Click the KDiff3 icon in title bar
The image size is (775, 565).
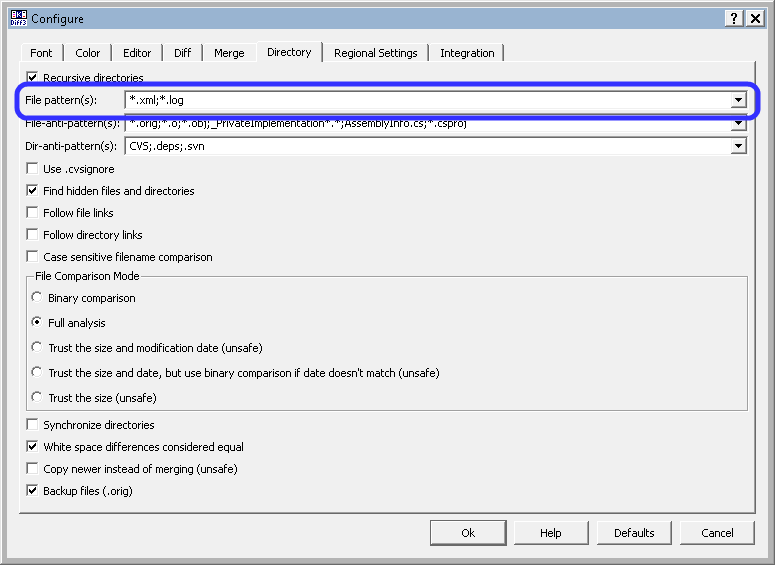pyautogui.click(x=17, y=18)
